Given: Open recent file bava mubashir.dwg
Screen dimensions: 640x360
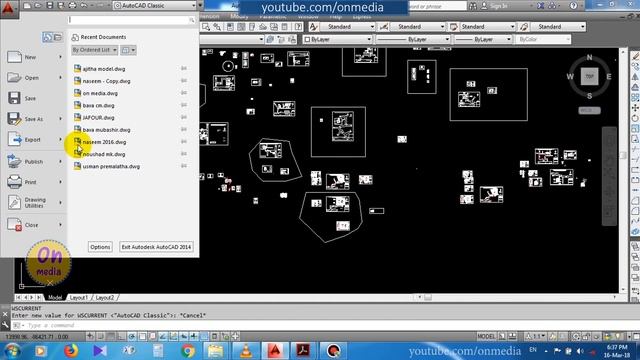Looking at the screenshot, I should click(106, 130).
